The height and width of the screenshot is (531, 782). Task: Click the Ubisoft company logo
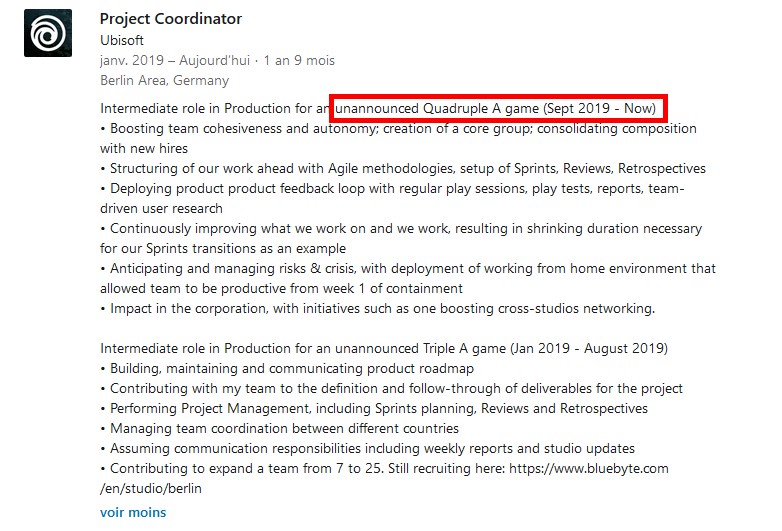(x=48, y=33)
